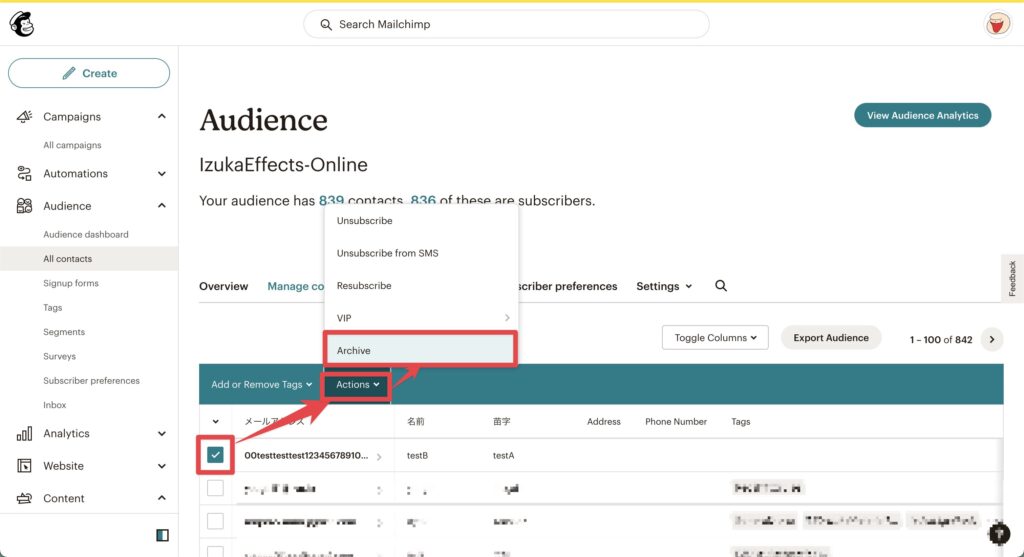This screenshot has width=1024, height=557.
Task: Click the 名前 column header
Action: [x=415, y=422]
